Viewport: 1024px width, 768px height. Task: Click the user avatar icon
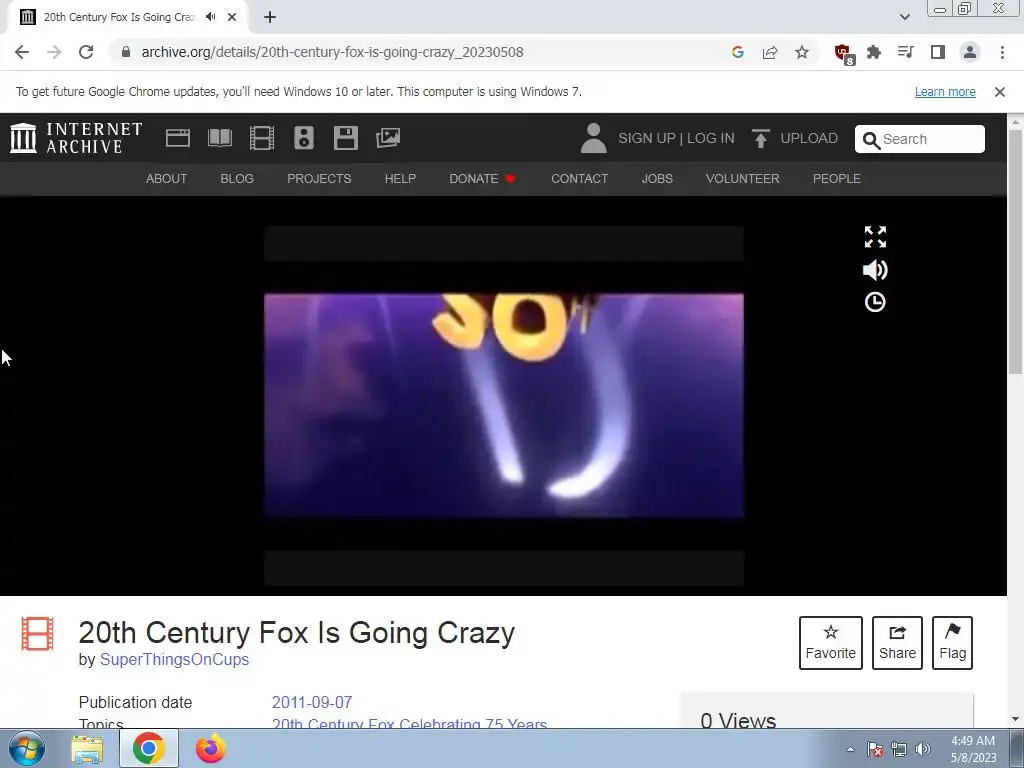[594, 138]
